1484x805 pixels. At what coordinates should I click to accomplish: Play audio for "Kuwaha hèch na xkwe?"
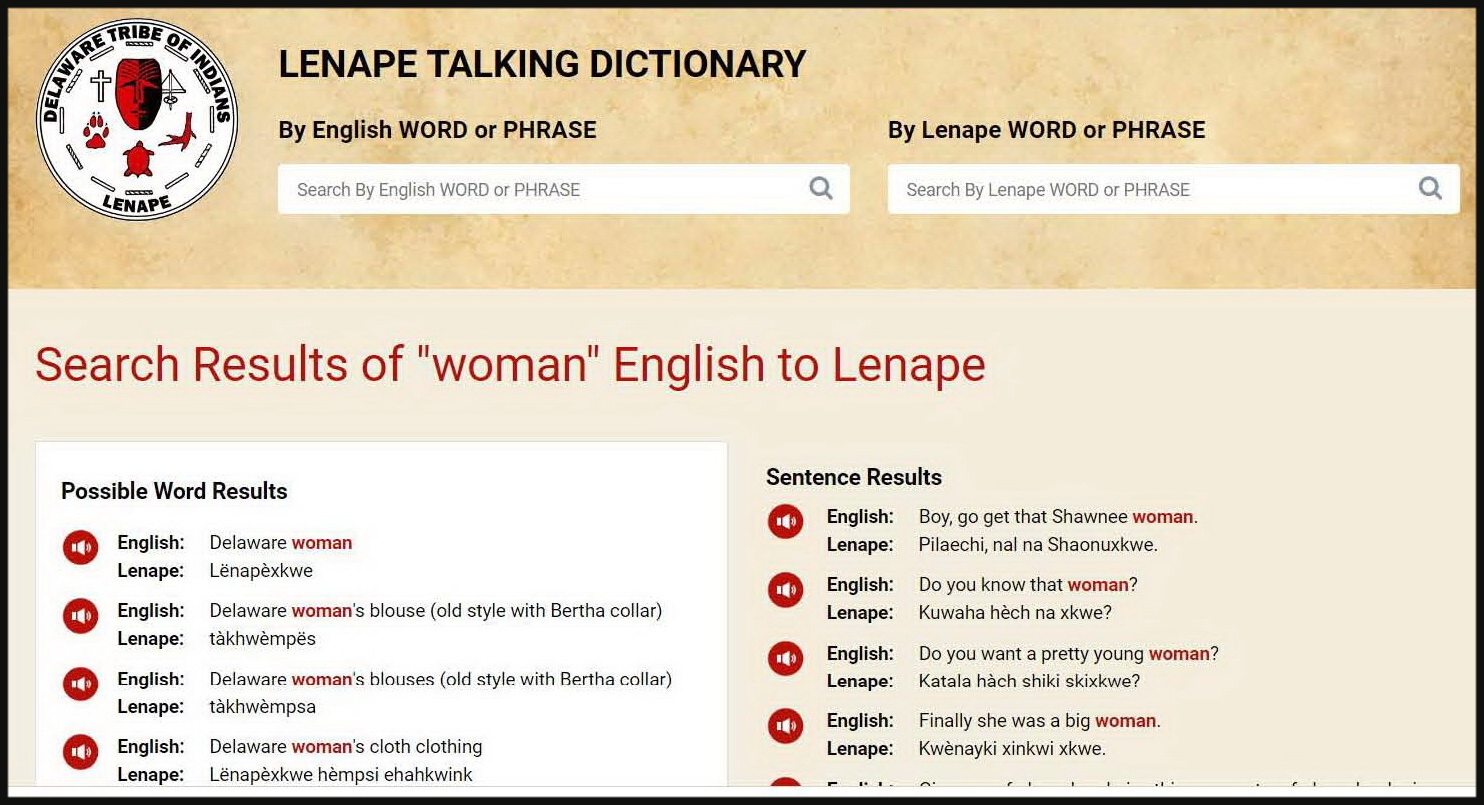[x=785, y=590]
